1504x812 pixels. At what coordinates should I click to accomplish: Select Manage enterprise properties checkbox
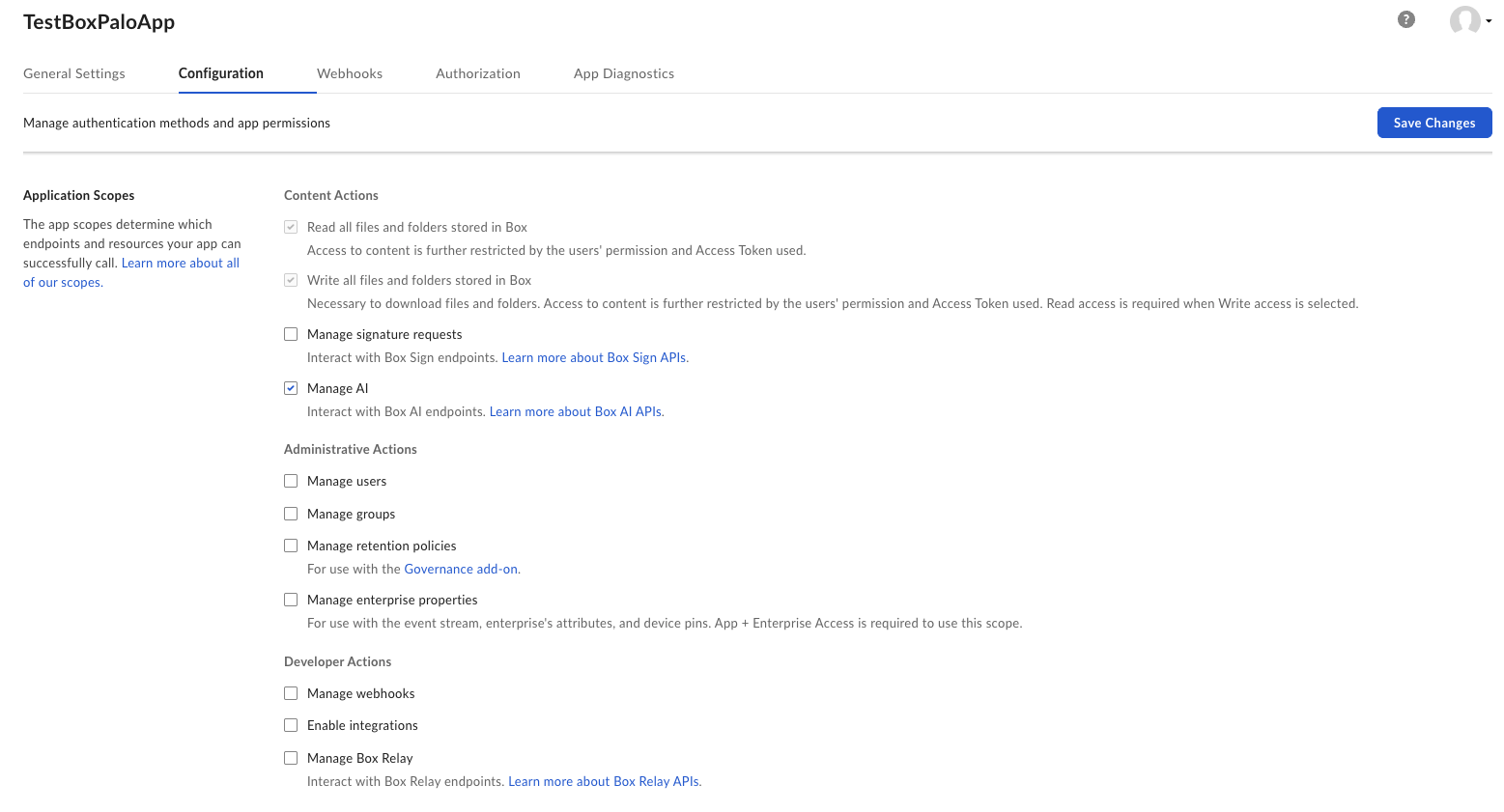291,600
